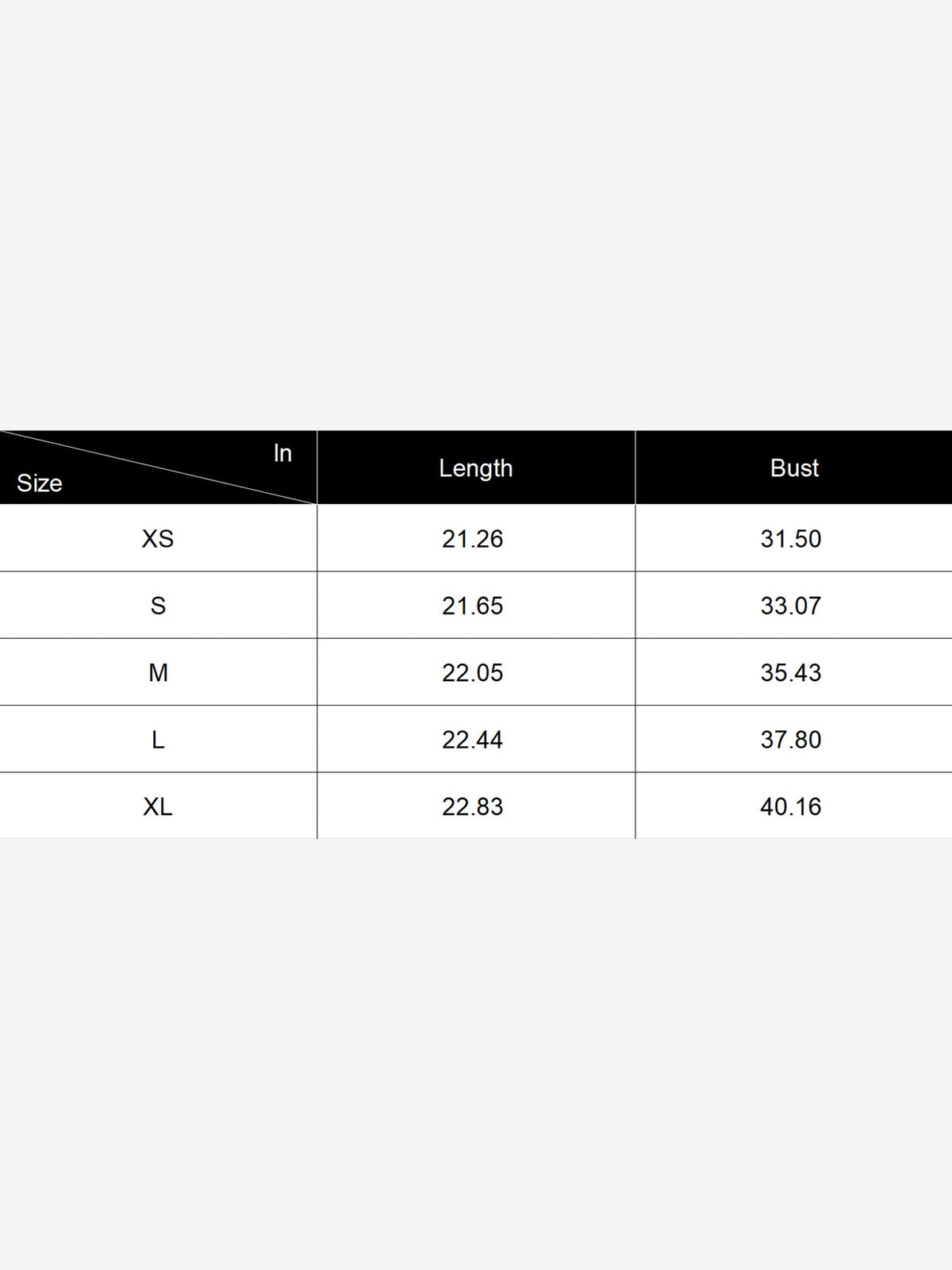Select the S size row label
Image resolution: width=952 pixels, height=1270 pixels.
point(158,606)
